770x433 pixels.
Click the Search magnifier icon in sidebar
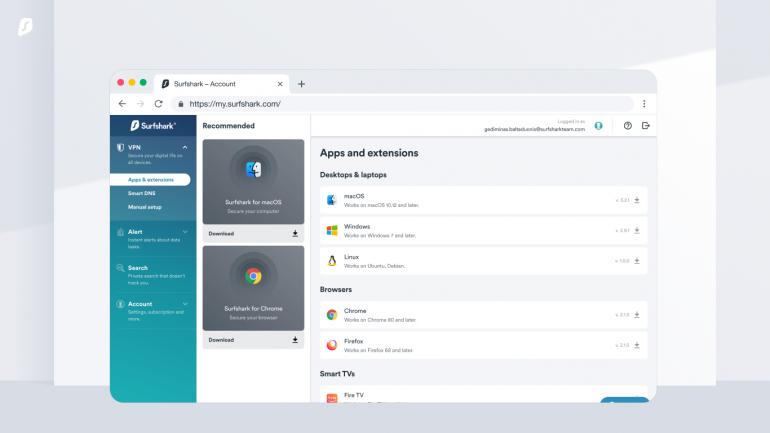pyautogui.click(x=120, y=268)
